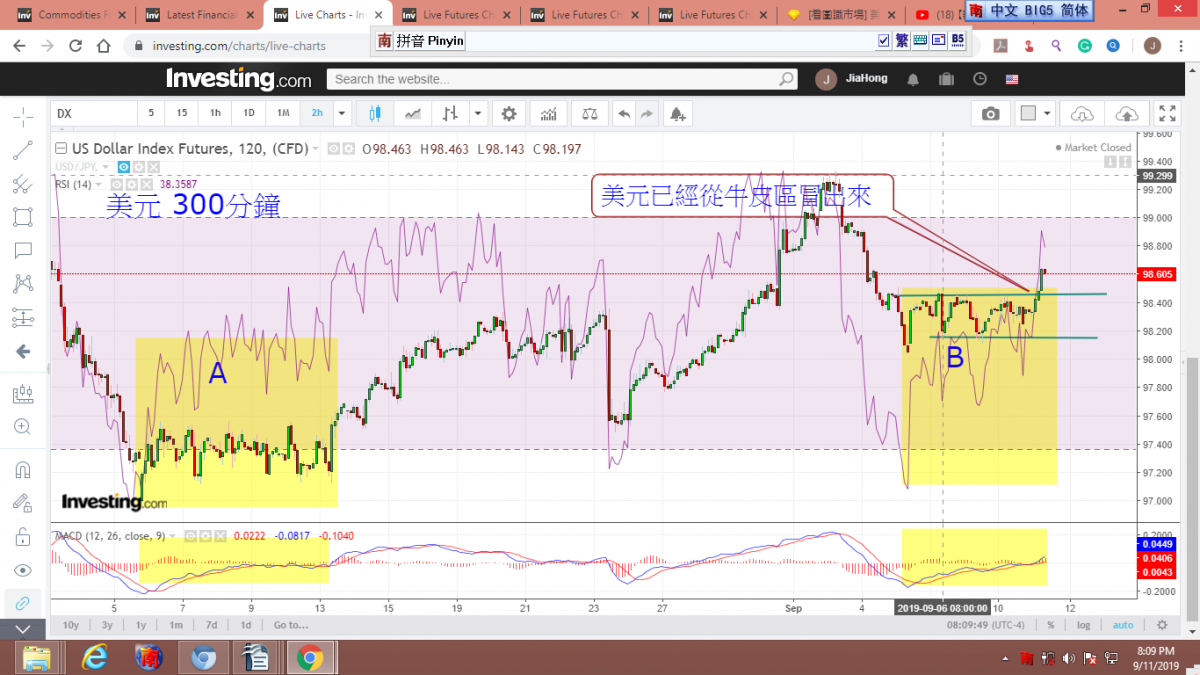The width and height of the screenshot is (1200, 675).
Task: Expand the time interval dropdown arrow beside 2h
Action: tap(342, 113)
